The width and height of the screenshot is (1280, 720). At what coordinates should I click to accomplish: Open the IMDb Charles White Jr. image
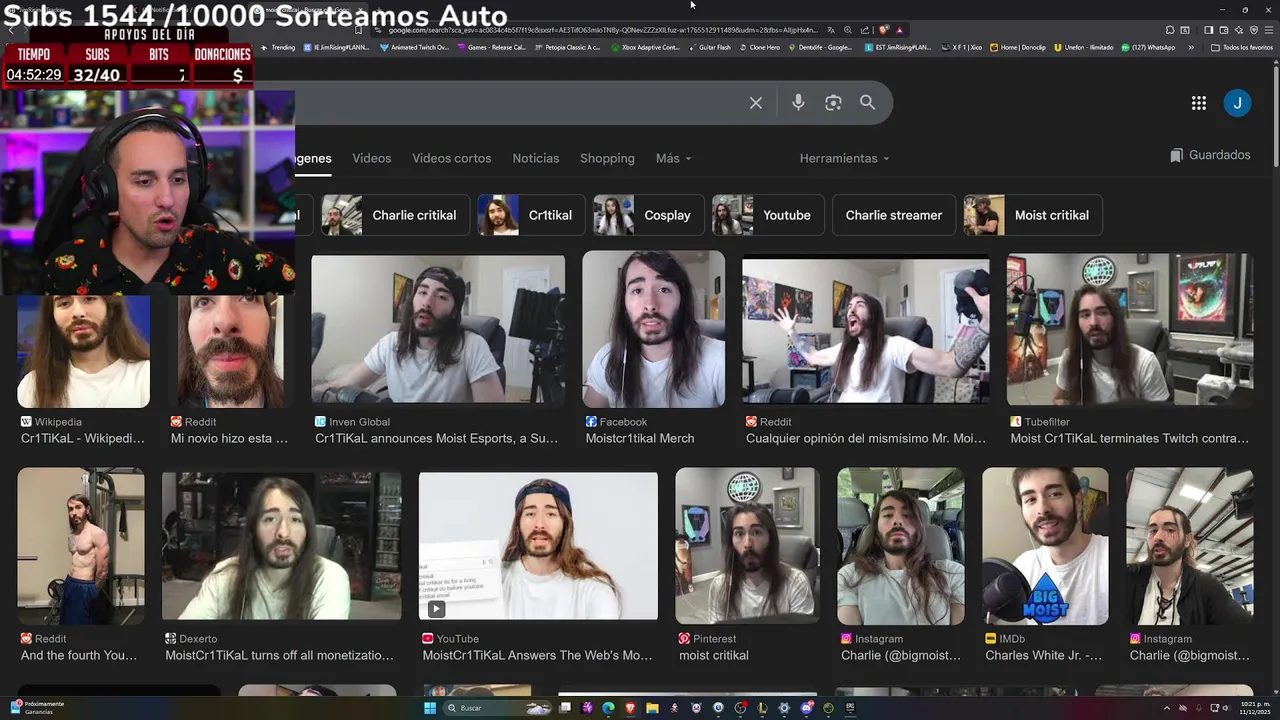[x=1045, y=546]
